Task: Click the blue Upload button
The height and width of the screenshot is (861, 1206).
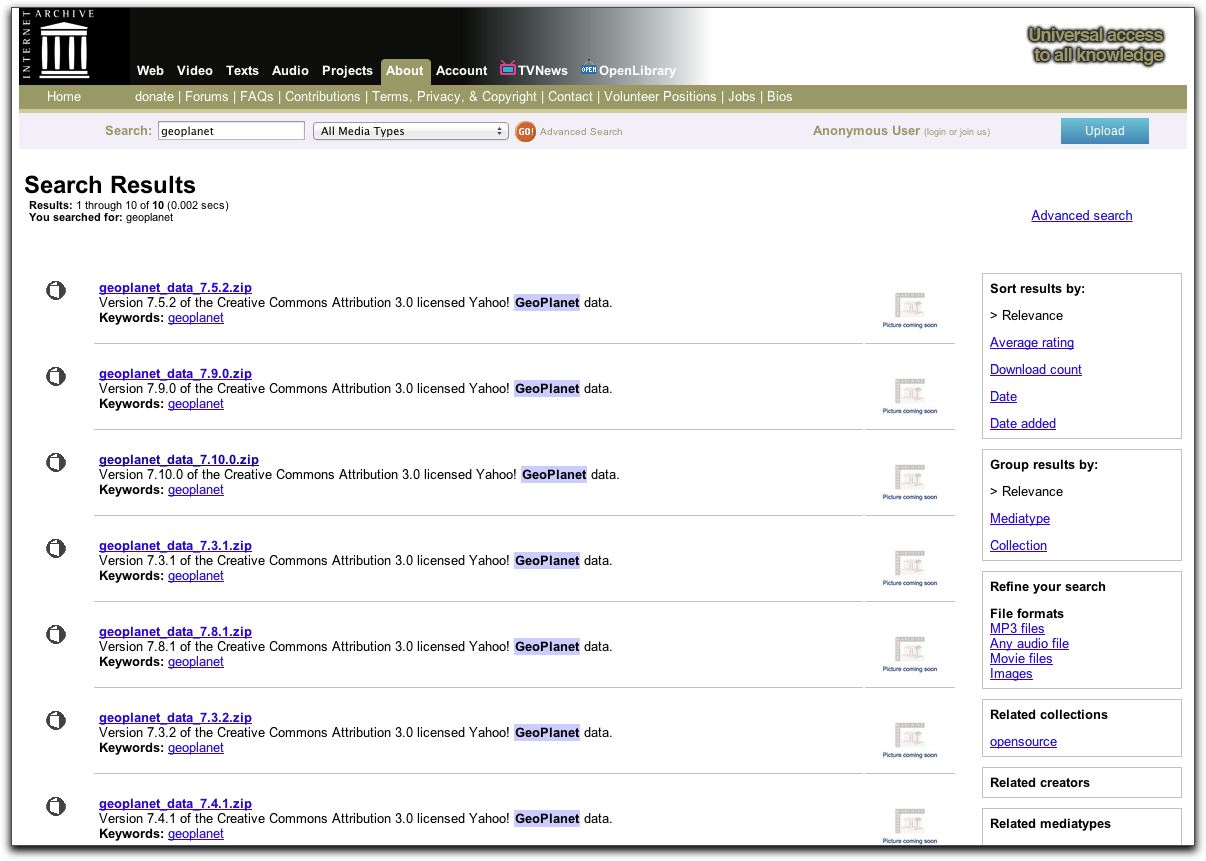Action: pos(1104,131)
